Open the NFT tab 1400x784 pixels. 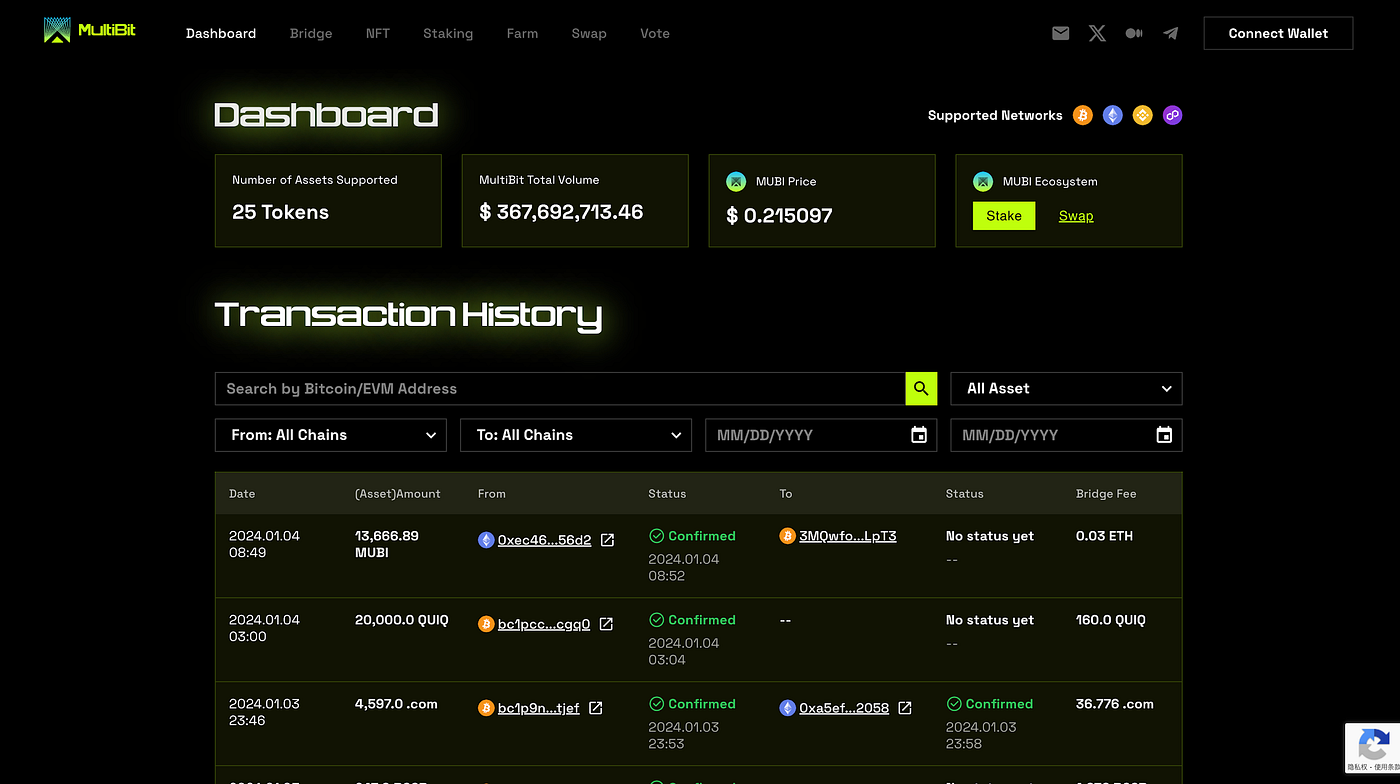click(x=378, y=33)
